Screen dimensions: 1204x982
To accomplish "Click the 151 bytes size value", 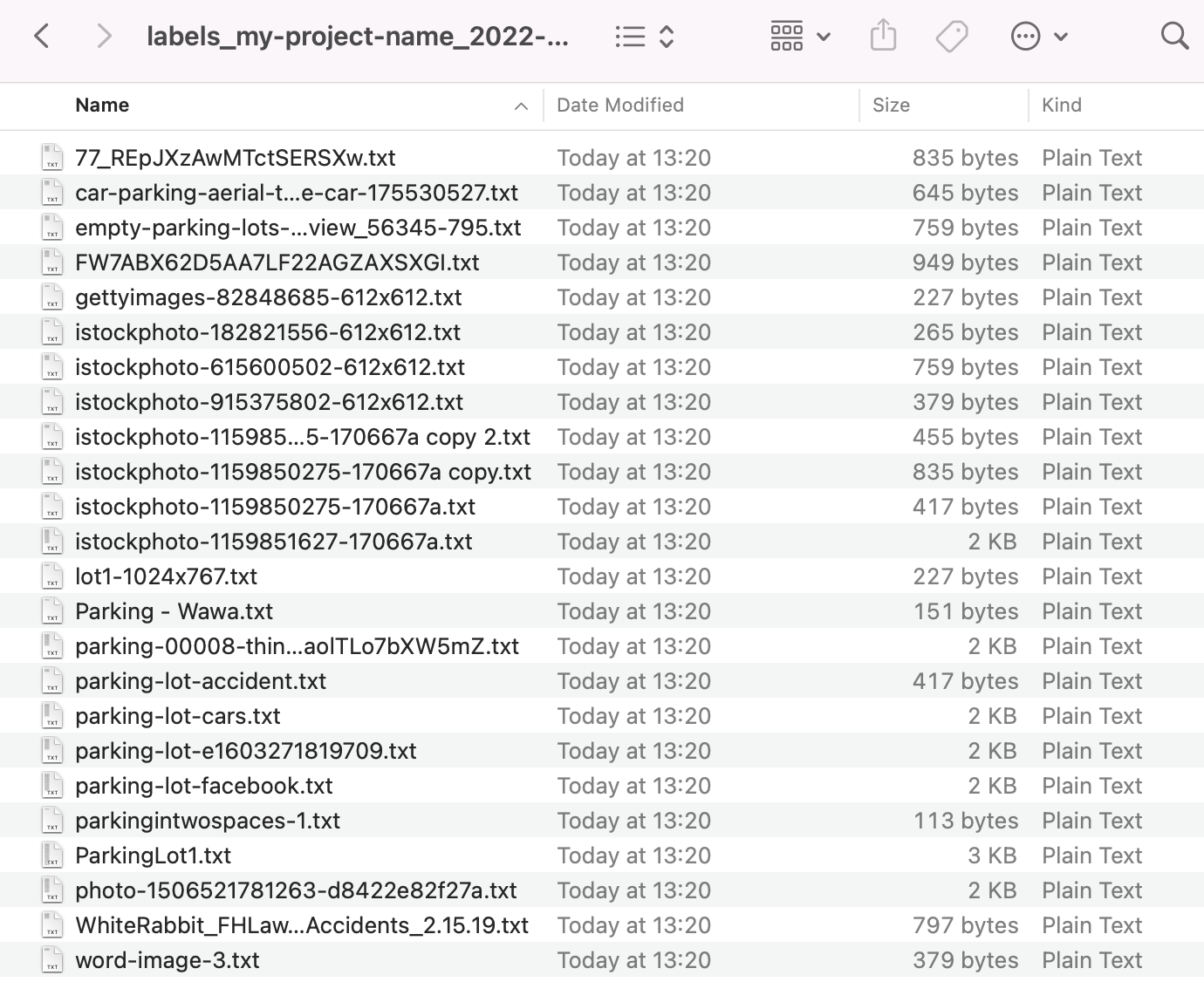I will click(x=966, y=611).
